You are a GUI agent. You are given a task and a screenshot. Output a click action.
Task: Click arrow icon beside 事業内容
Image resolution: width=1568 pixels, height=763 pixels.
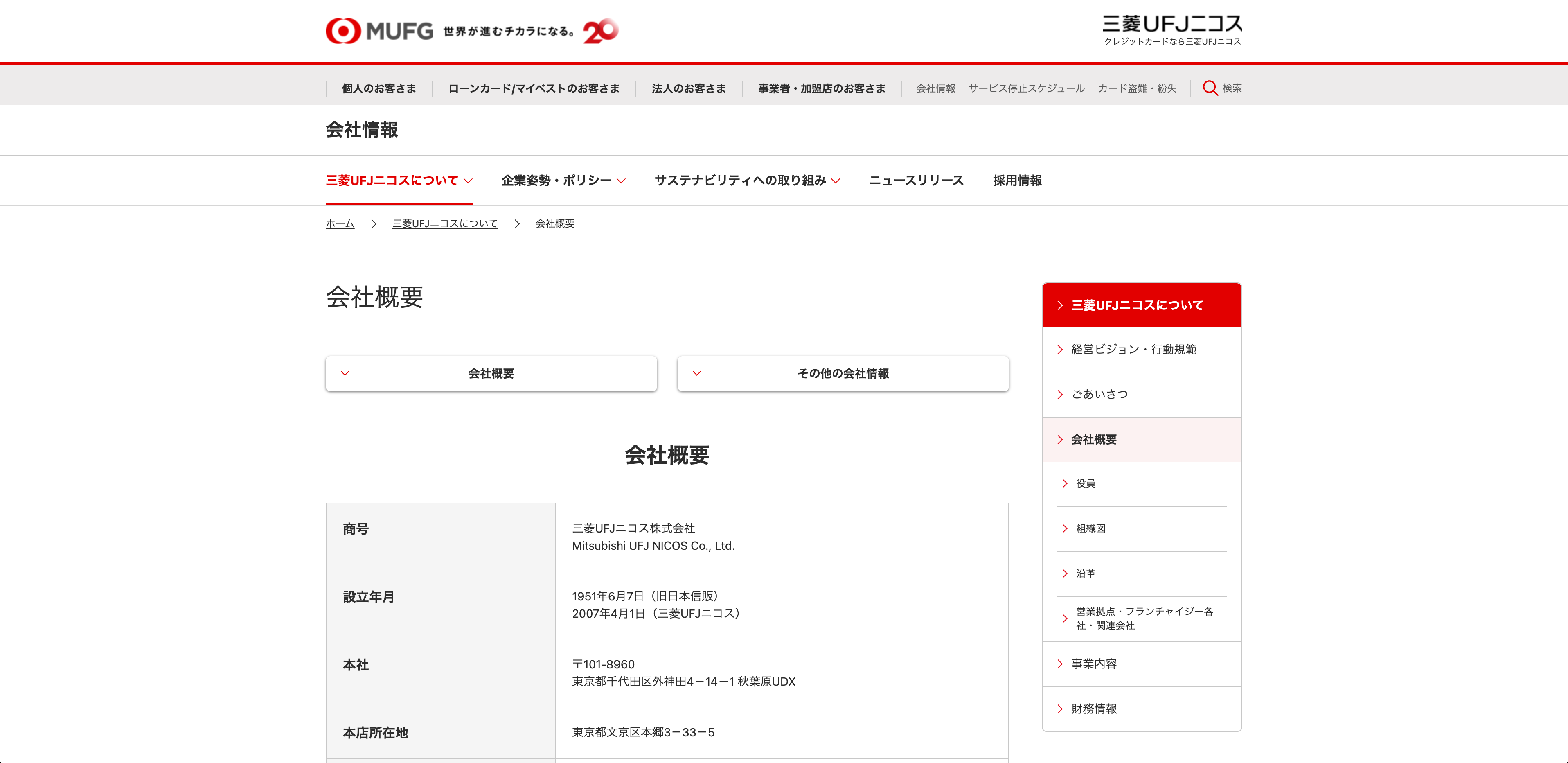(x=1060, y=664)
